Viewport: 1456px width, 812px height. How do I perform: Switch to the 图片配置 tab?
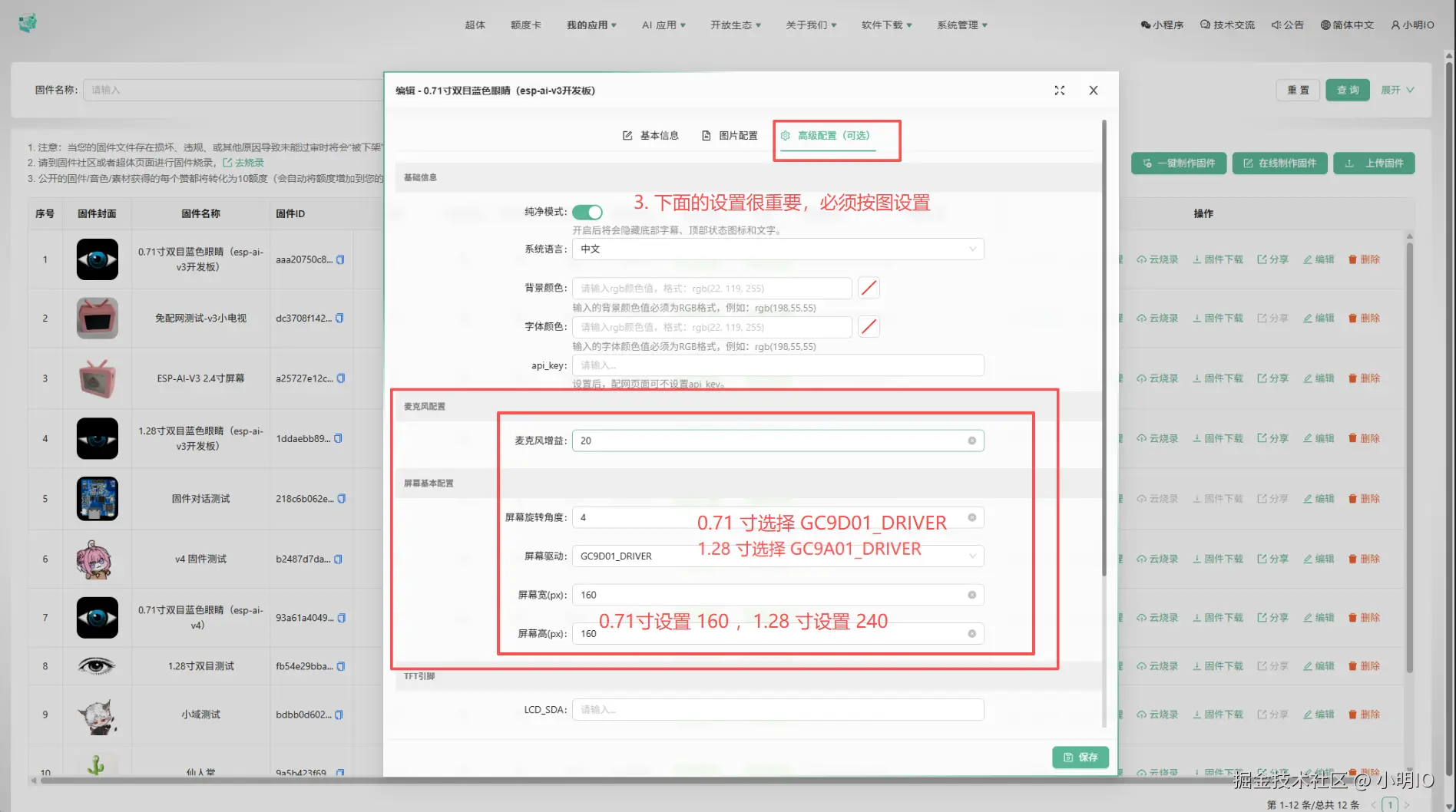tap(730, 135)
